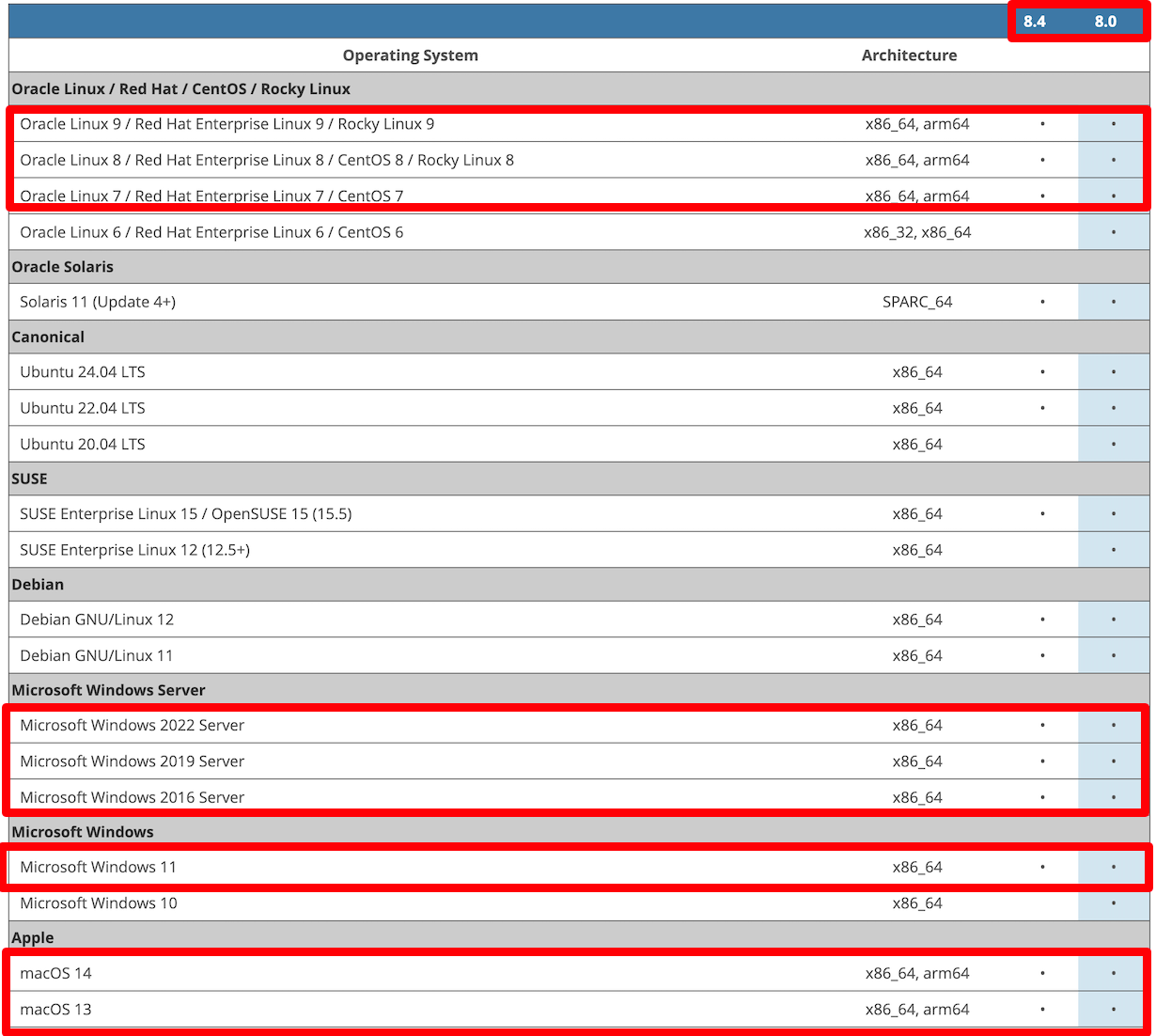This screenshot has width=1156, height=1036.
Task: Click the 8.0 support dot for Microsoft Windows 10
Action: click(1114, 903)
